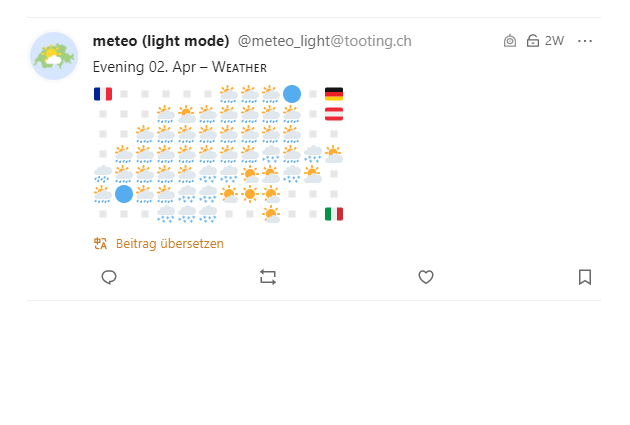This screenshot has width=630, height=425.
Task: Open the post via the 2W timestamp
Action: (x=554, y=41)
